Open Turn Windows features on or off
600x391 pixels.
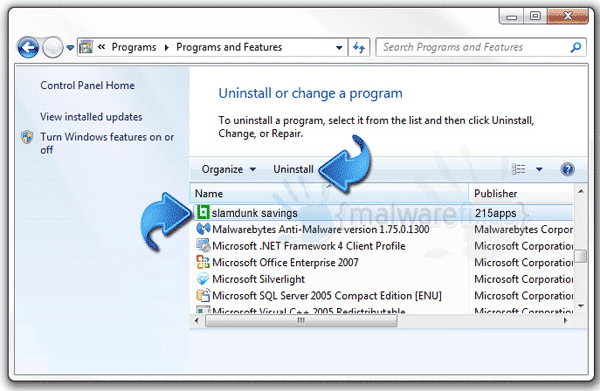pyautogui.click(x=107, y=143)
